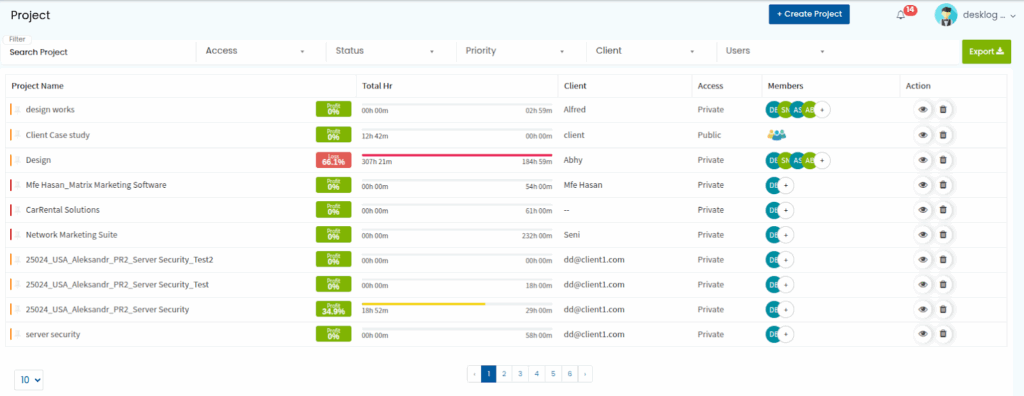Click trash icon for CarRental Solutions
The width and height of the screenshot is (1024, 396).
click(x=942, y=210)
